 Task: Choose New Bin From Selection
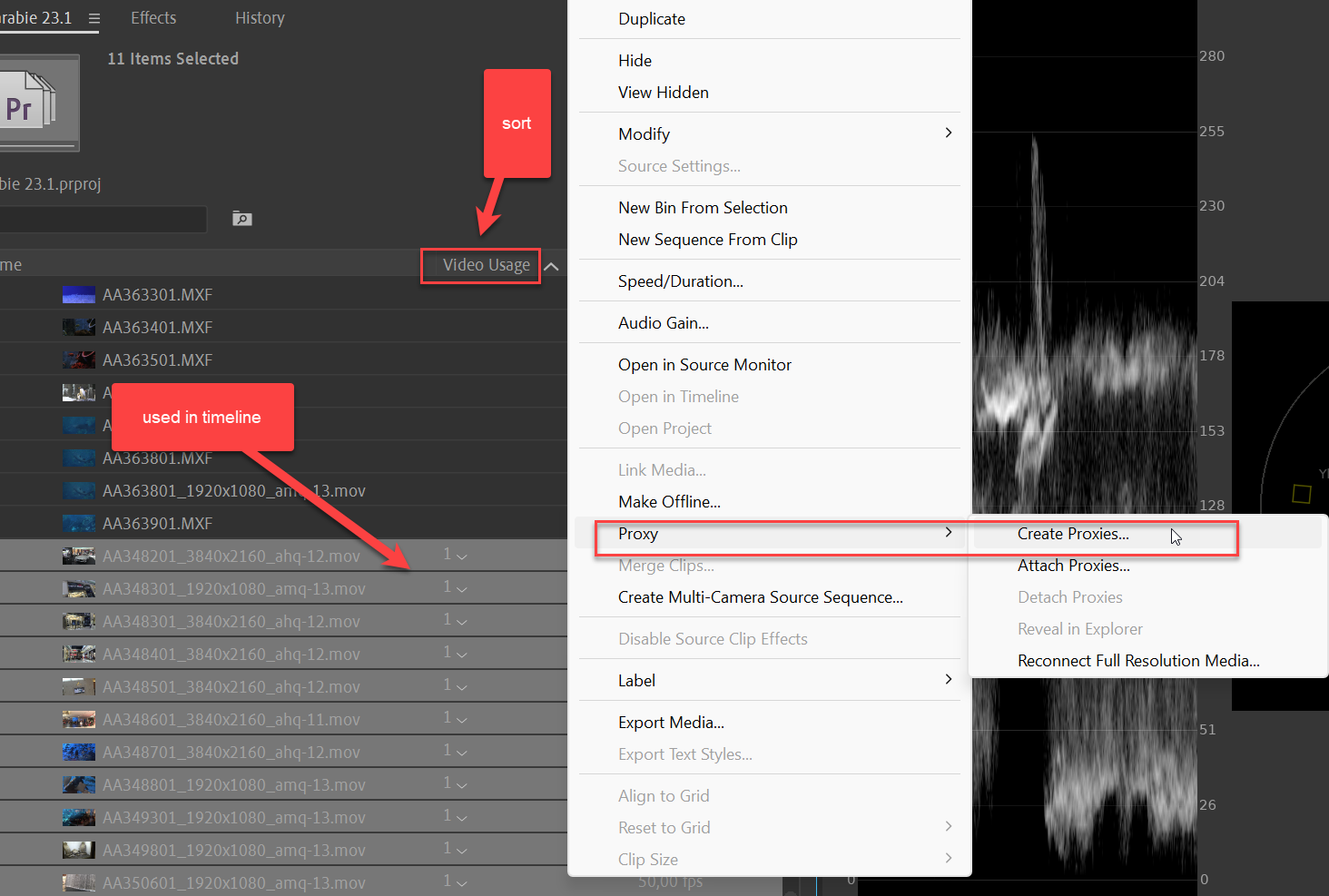pyautogui.click(x=703, y=207)
